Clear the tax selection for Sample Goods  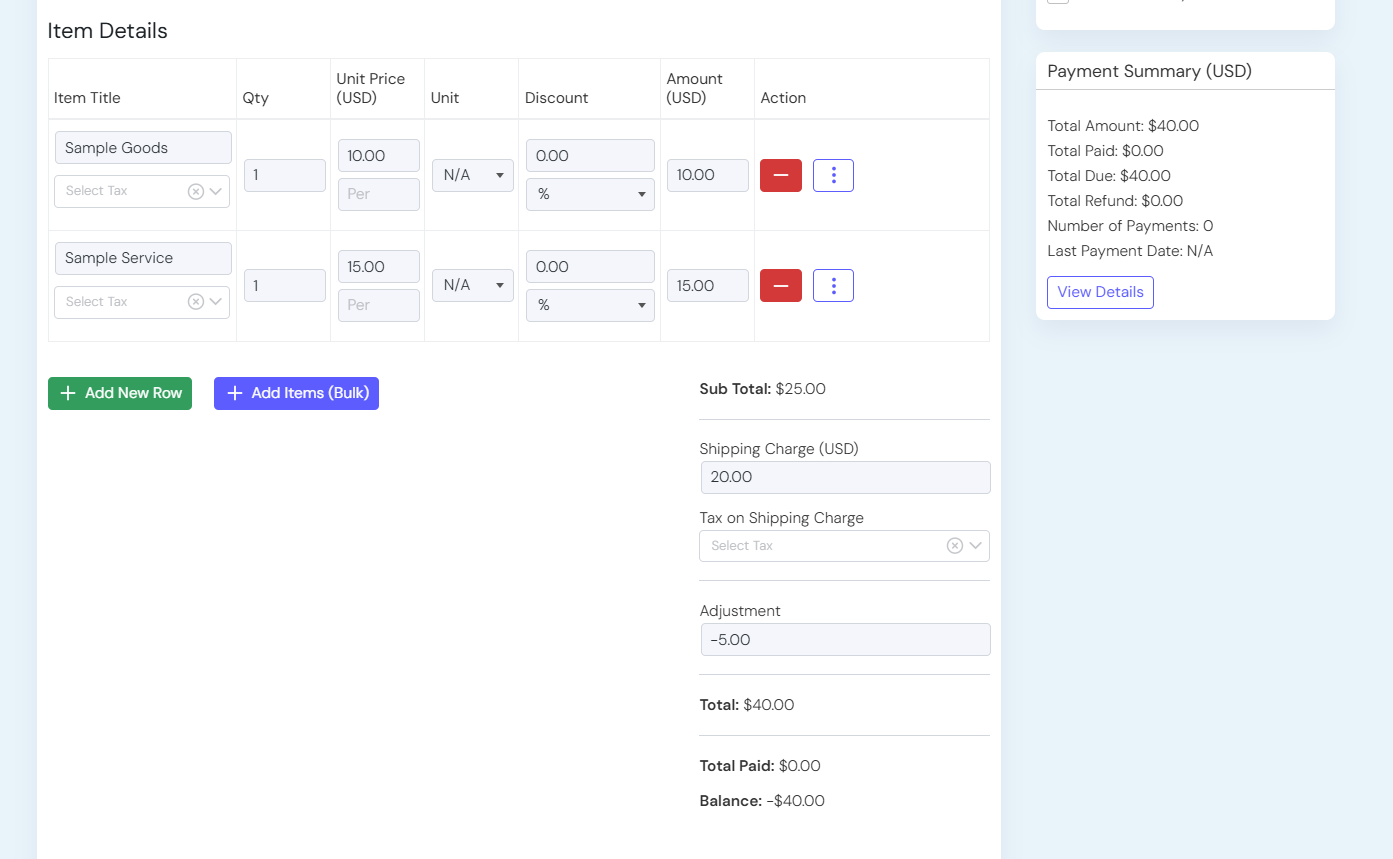(196, 191)
